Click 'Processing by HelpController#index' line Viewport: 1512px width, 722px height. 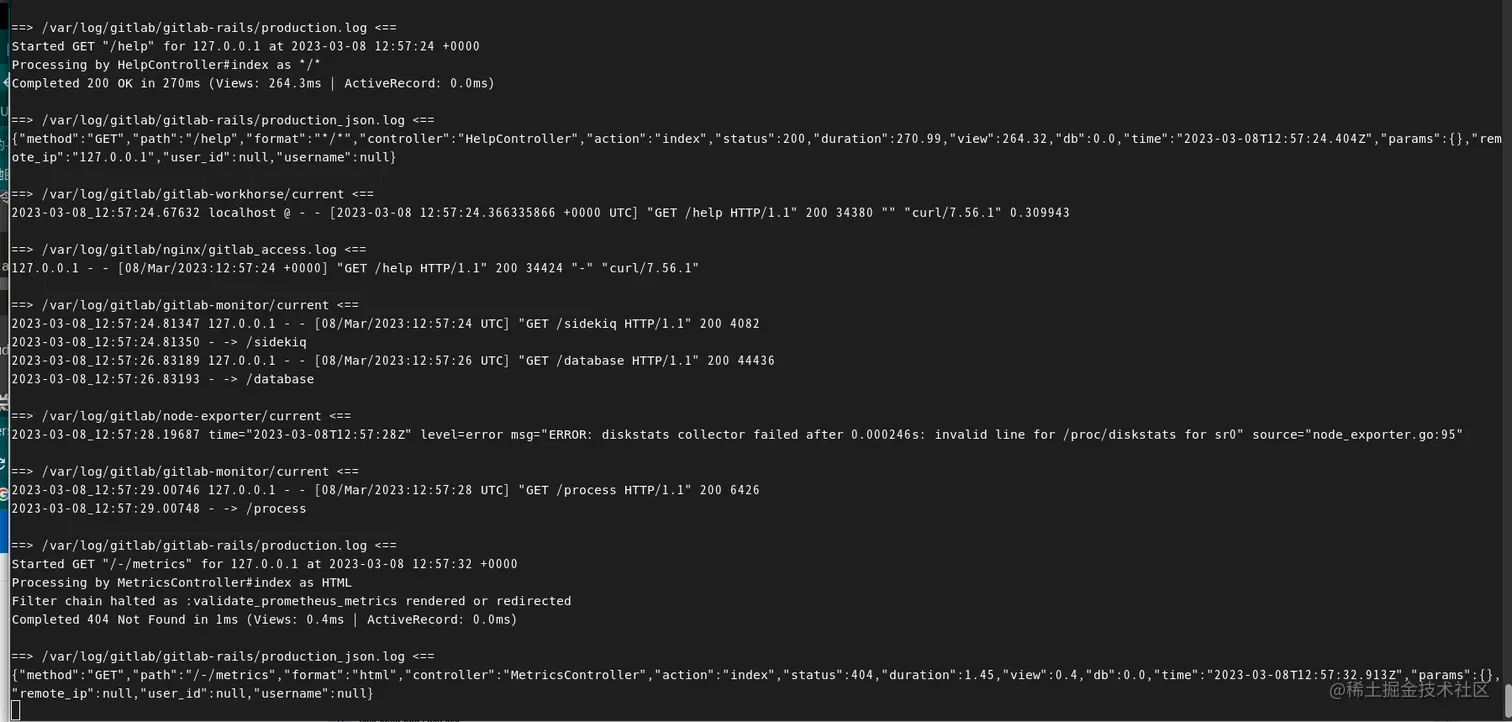pyautogui.click(x=166, y=65)
